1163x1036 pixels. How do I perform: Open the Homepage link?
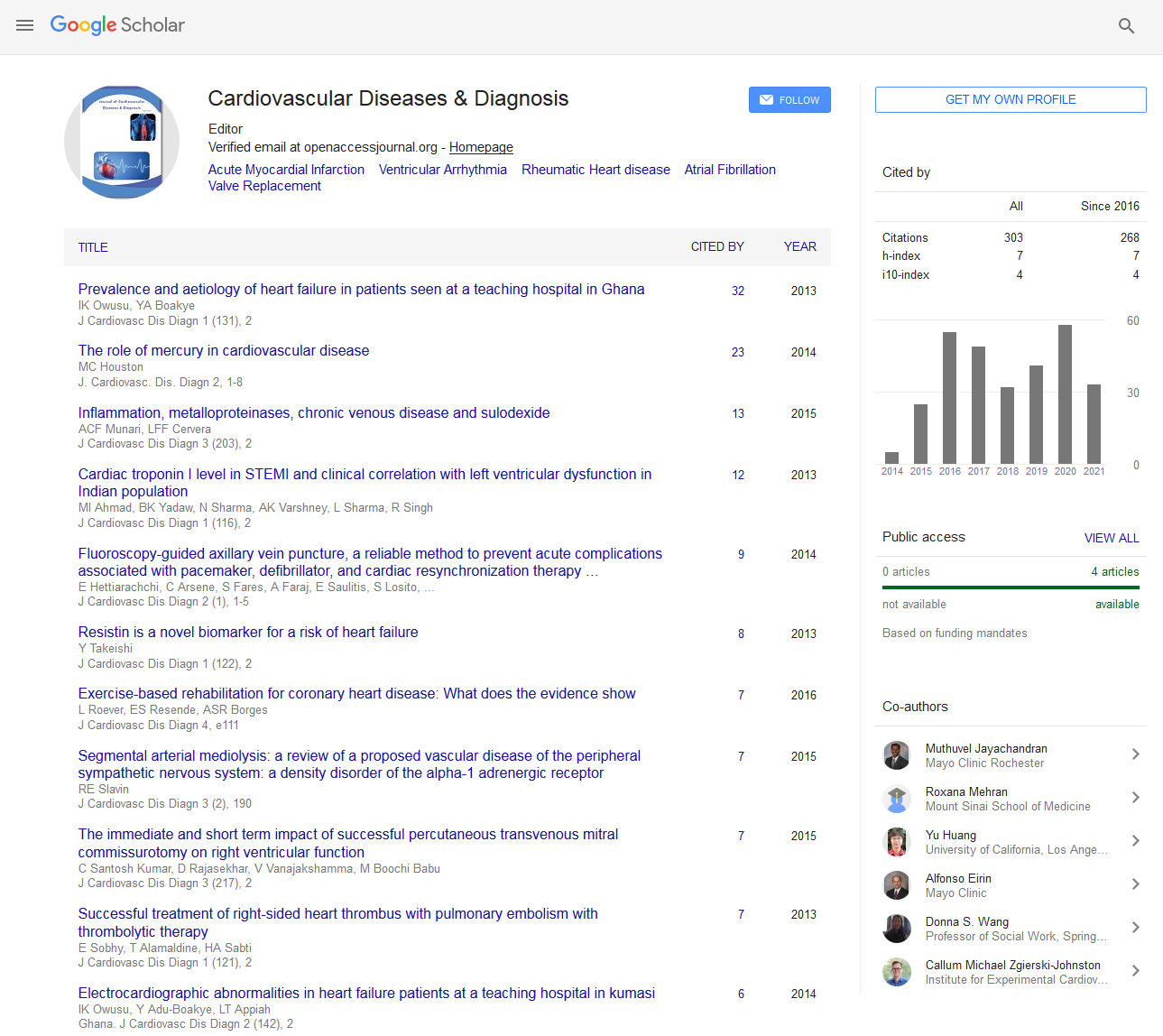480,146
